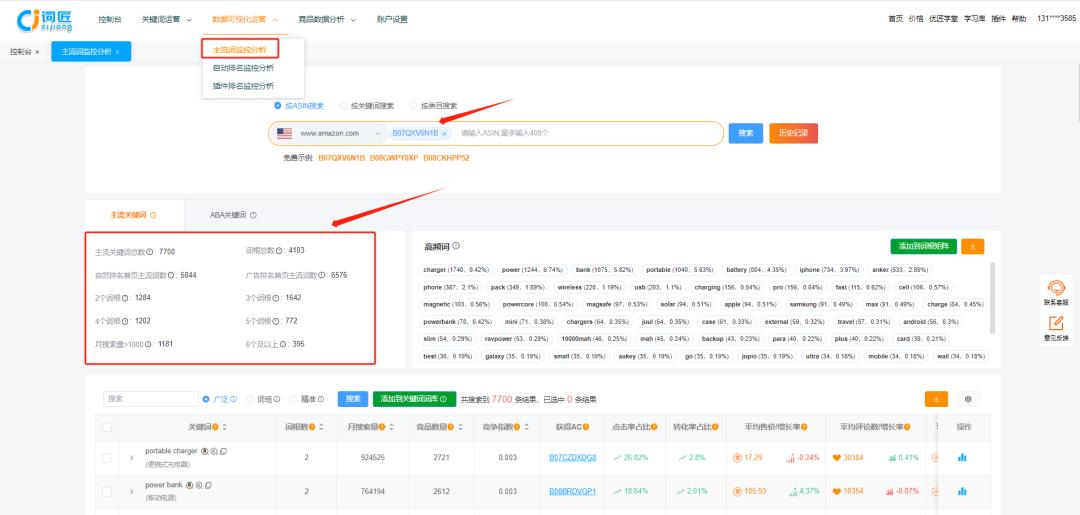Click help icon on 获得AC column
1080x515 pixels.
click(x=585, y=428)
